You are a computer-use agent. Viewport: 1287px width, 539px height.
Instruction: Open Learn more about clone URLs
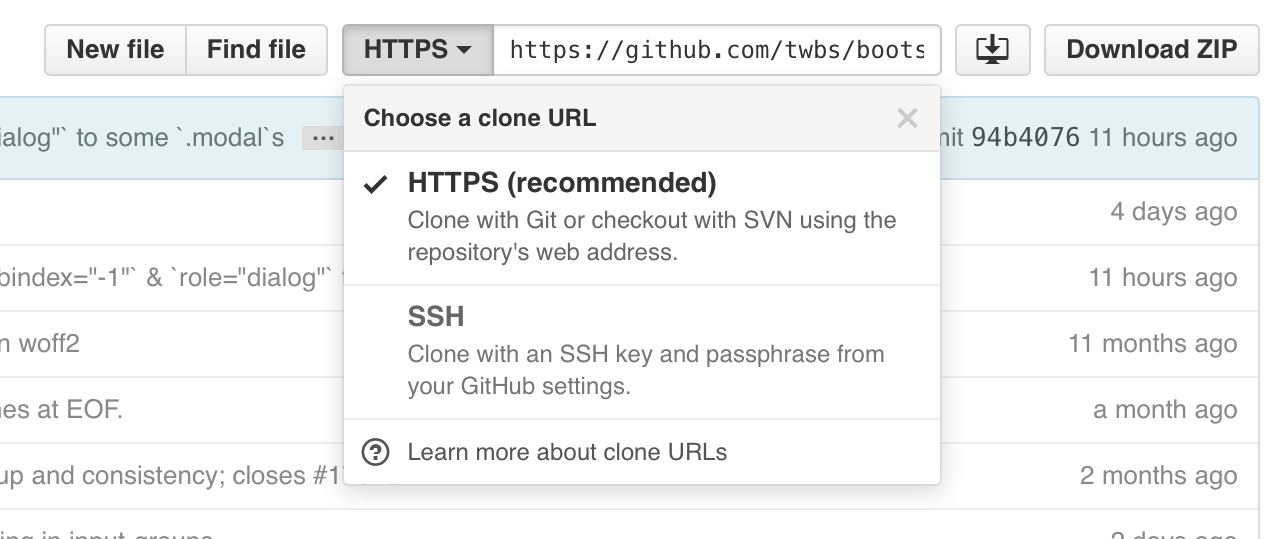566,452
